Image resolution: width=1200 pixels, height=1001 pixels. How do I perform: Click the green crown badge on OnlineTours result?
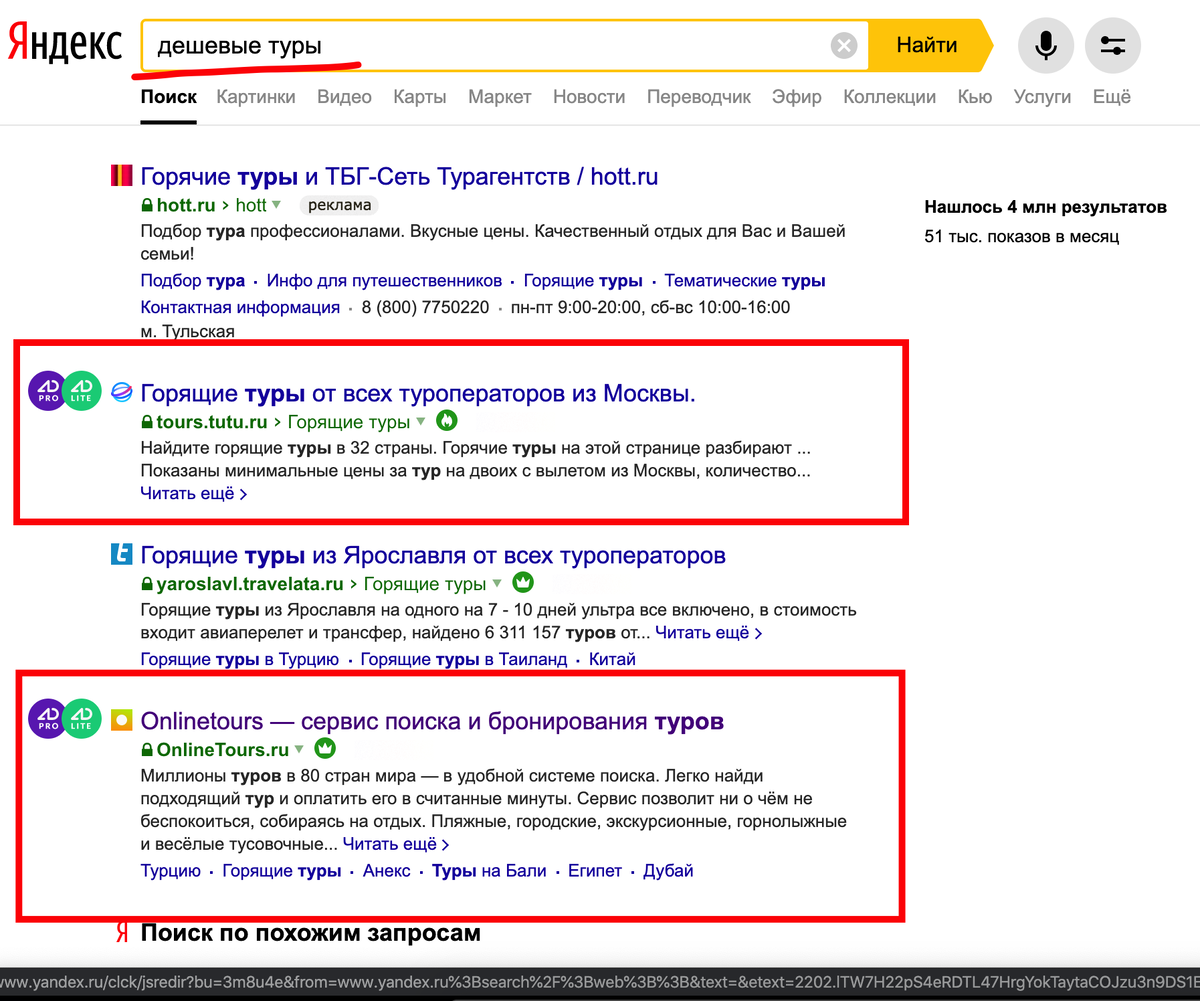pos(325,748)
